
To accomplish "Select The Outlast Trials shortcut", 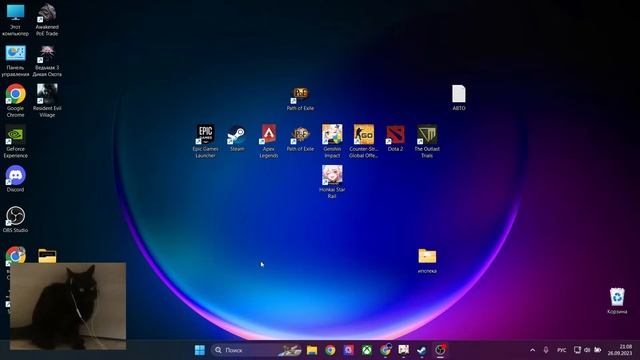I will (x=427, y=141).
